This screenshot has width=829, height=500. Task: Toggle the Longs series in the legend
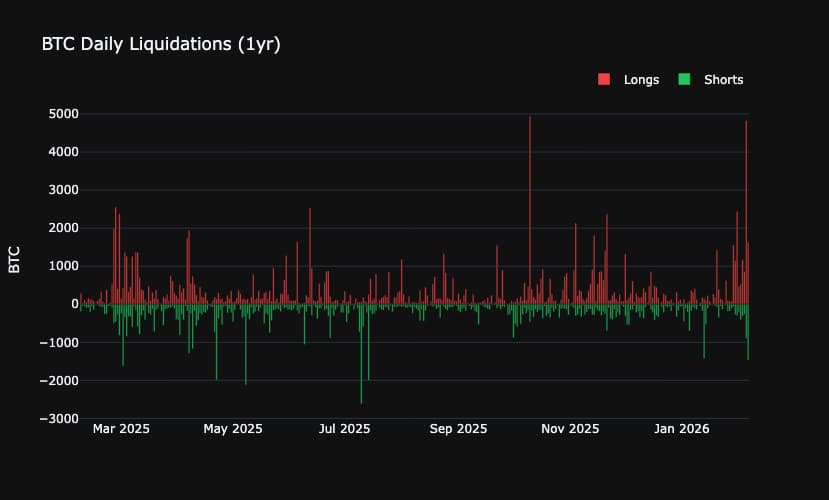pyautogui.click(x=640, y=80)
